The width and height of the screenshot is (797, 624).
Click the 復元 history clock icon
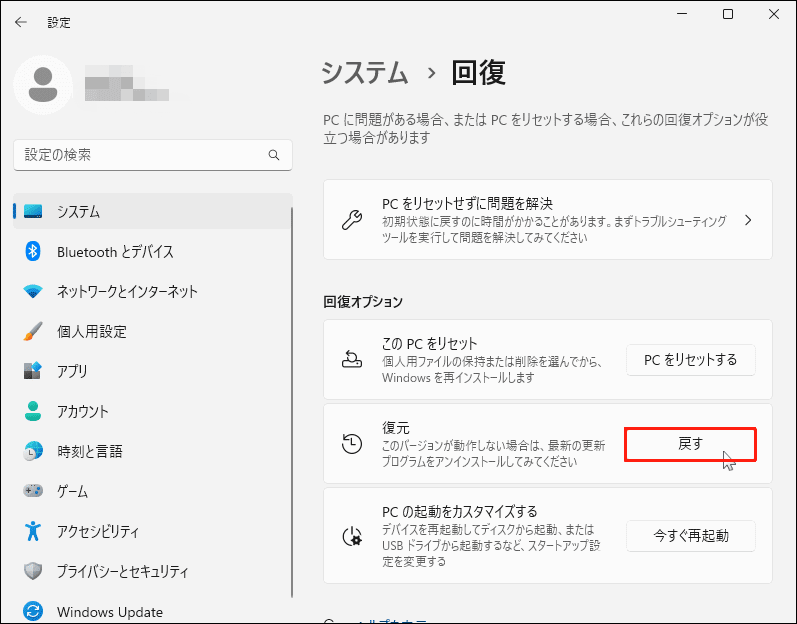352,444
